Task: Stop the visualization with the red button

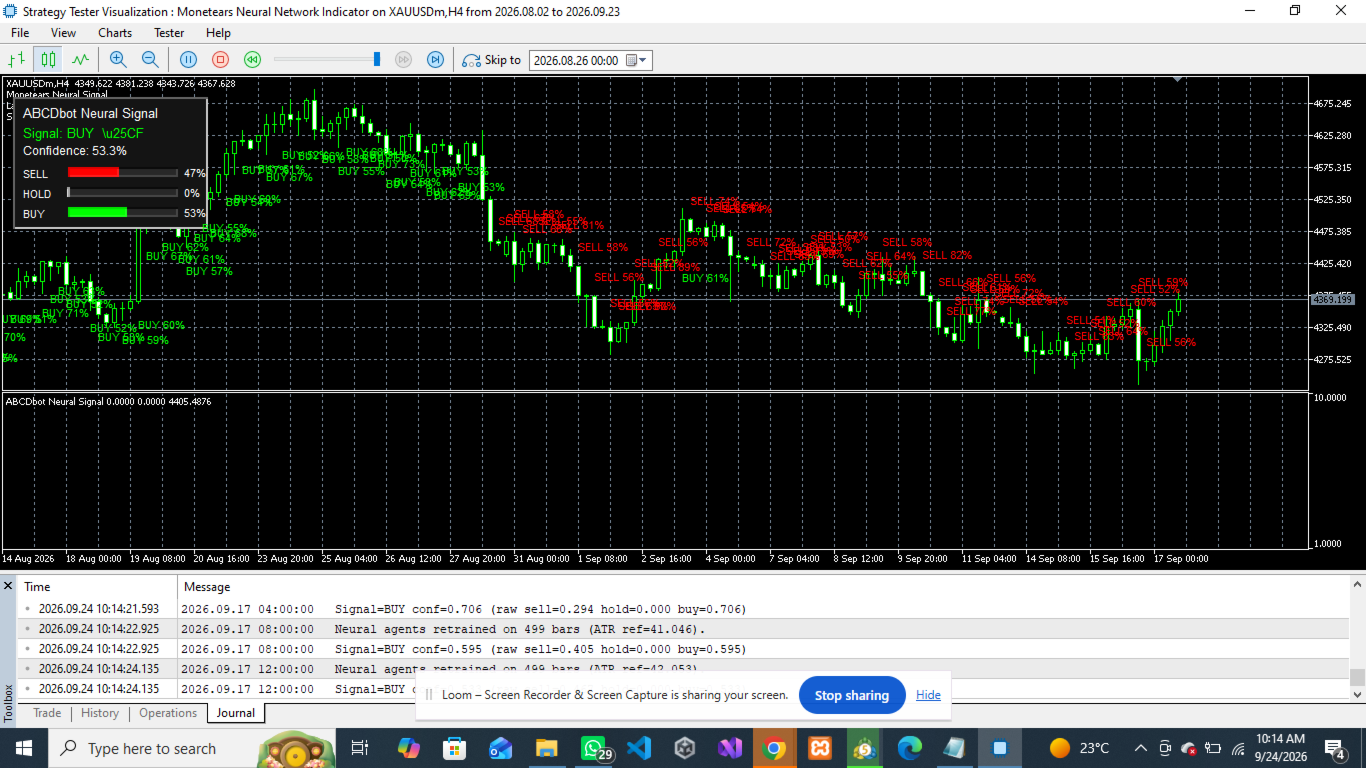Action: click(x=220, y=60)
